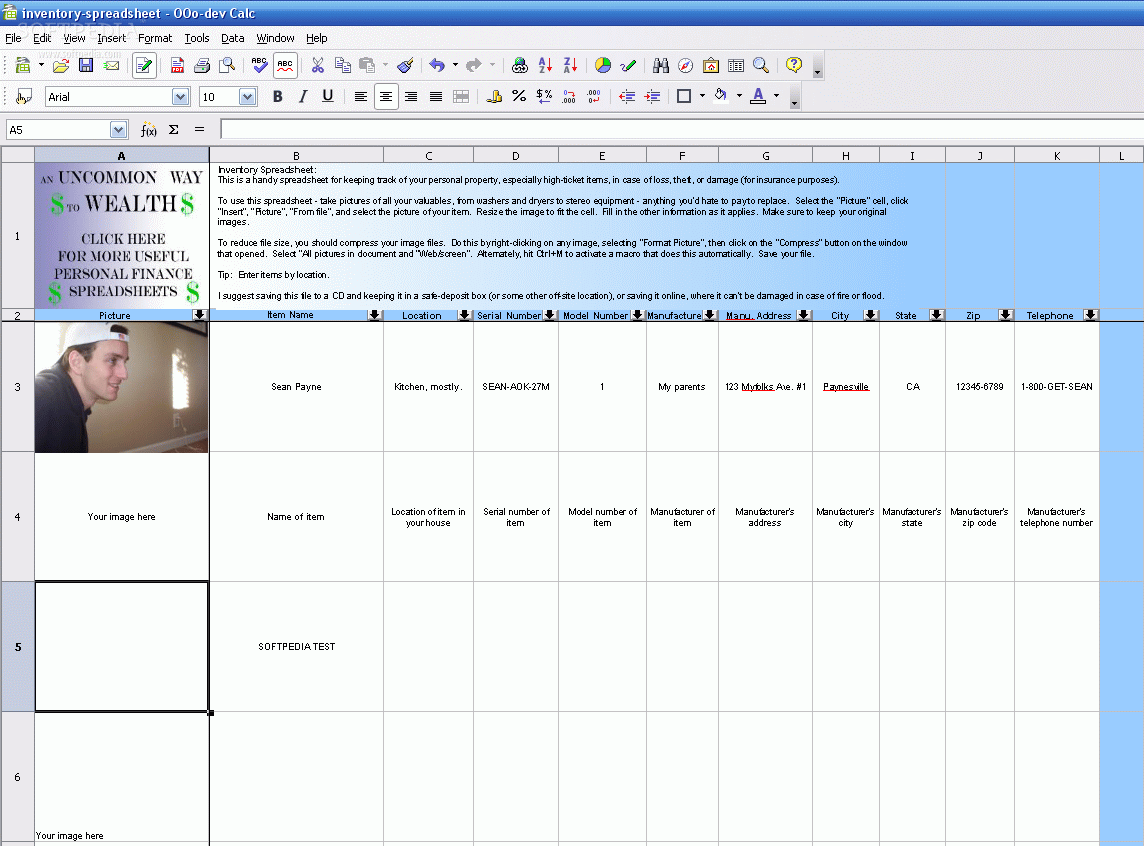
Task: Run Spellcheck icon
Action: (x=259, y=66)
